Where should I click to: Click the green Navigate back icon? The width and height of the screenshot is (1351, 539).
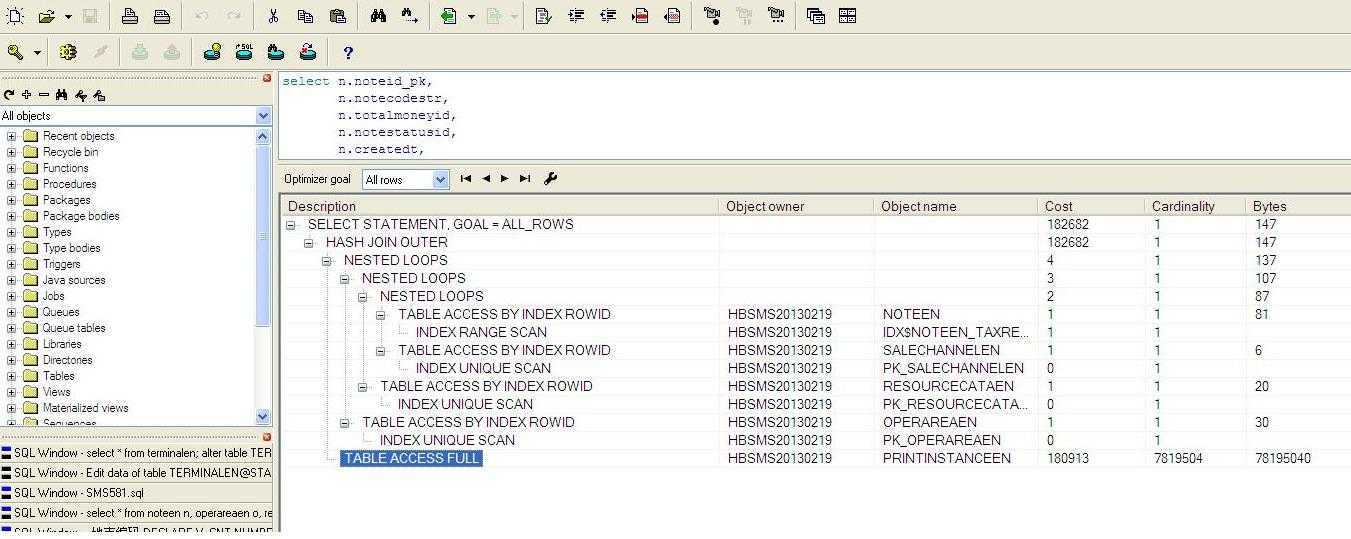pyautogui.click(x=449, y=16)
